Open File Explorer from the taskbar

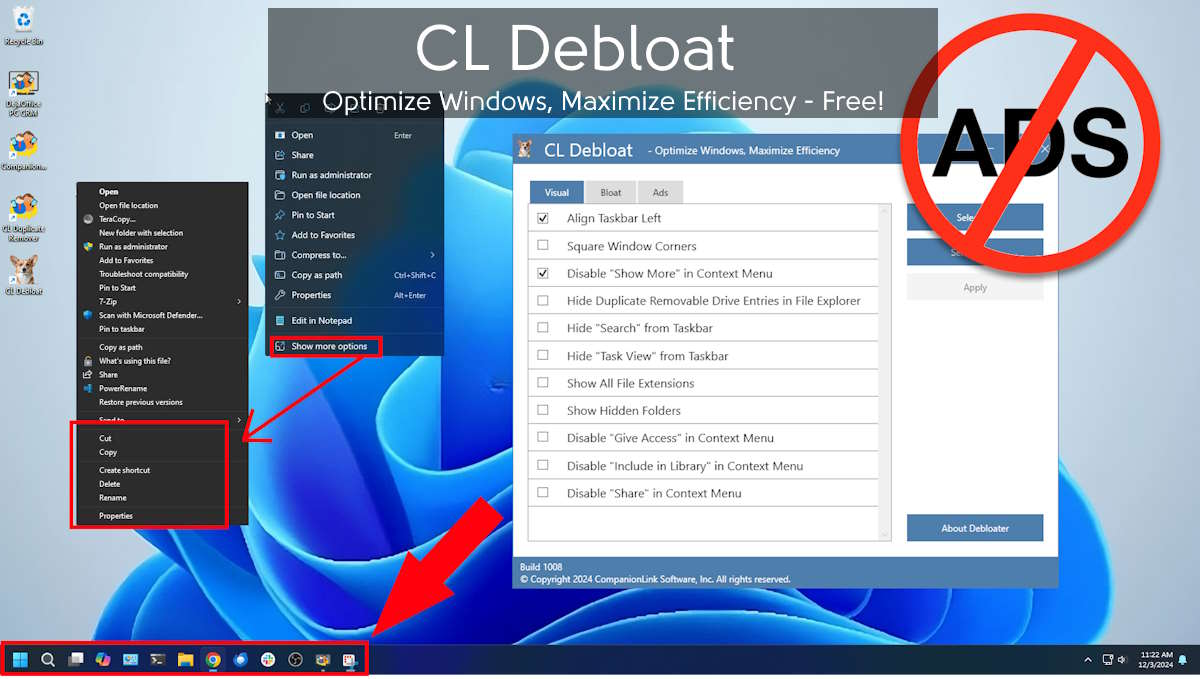click(x=185, y=659)
